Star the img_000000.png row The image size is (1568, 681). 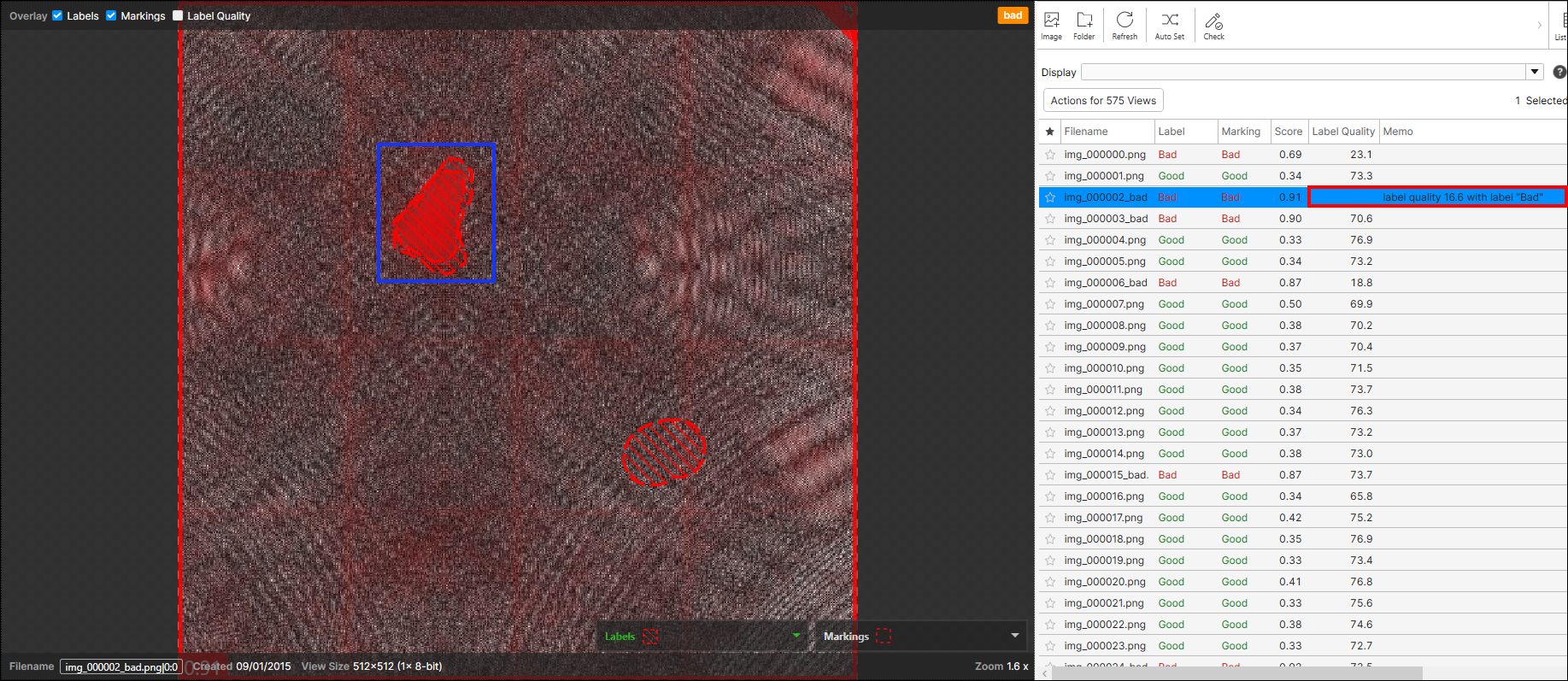coord(1049,155)
